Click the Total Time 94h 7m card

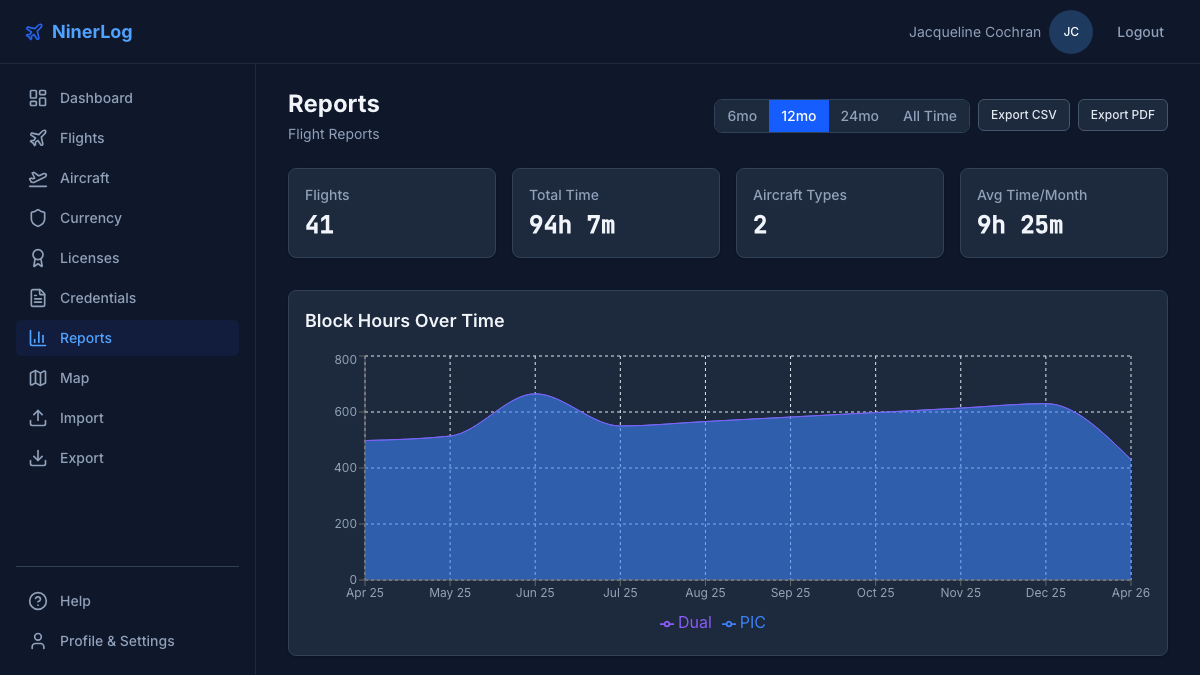(616, 213)
